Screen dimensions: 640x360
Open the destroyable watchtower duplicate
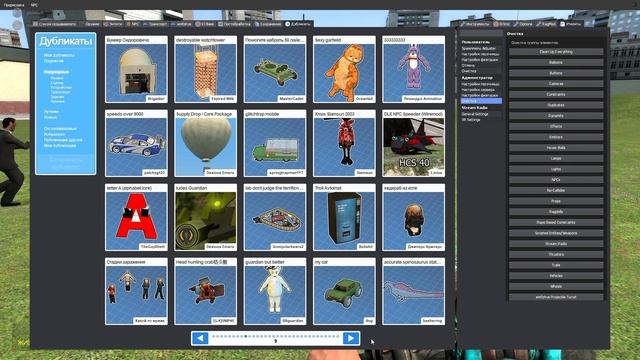coord(205,69)
